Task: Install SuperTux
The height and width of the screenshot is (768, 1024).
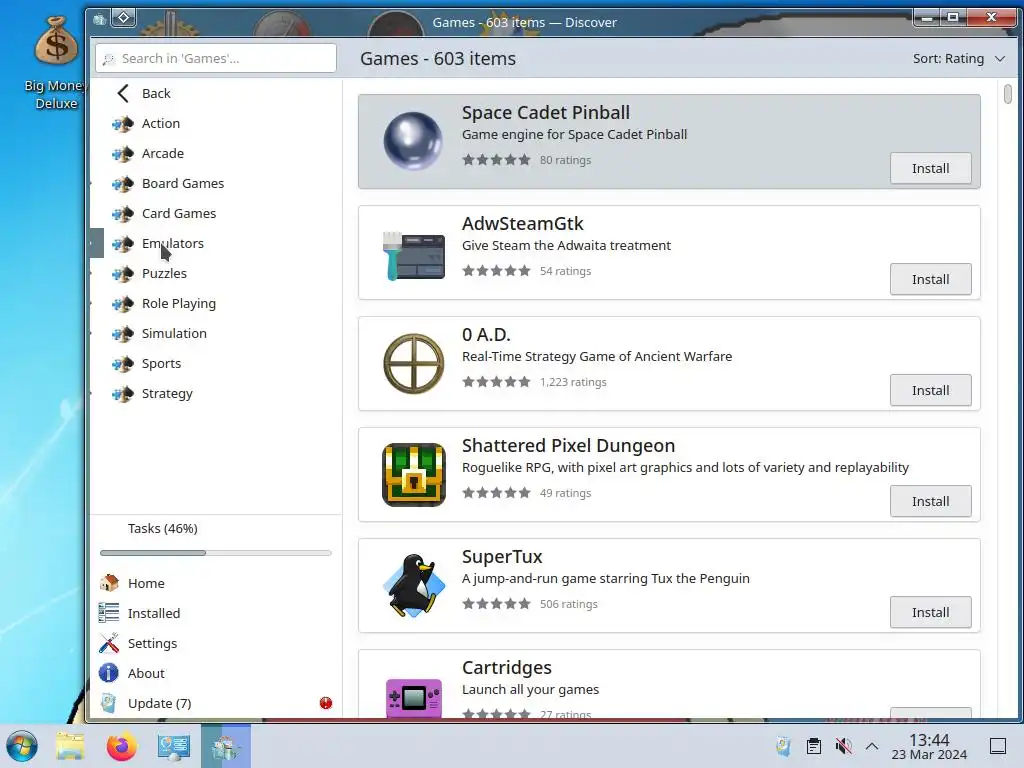Action: pos(930,613)
